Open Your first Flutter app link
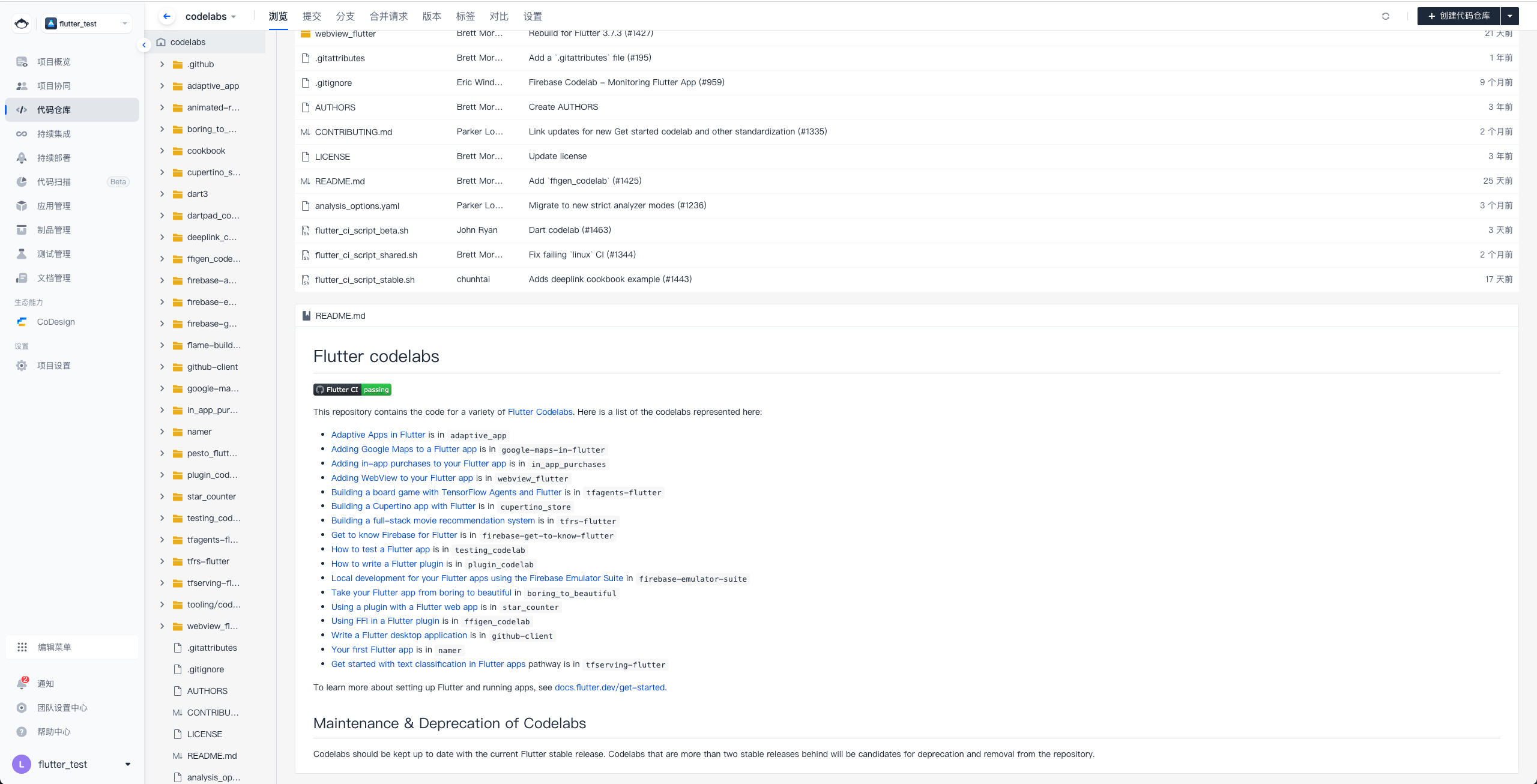1537x784 pixels. (372, 650)
